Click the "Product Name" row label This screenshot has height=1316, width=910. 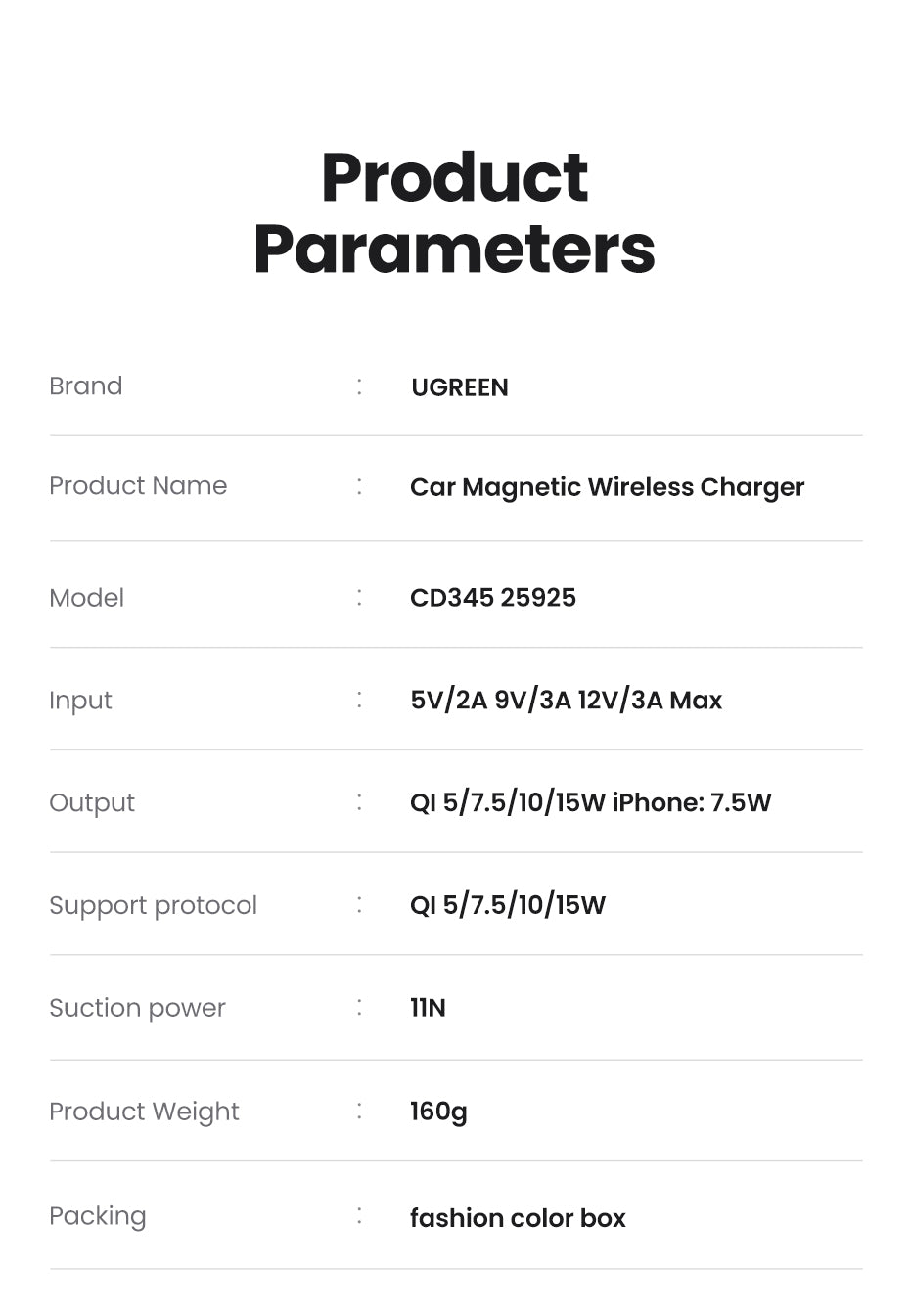tap(138, 485)
